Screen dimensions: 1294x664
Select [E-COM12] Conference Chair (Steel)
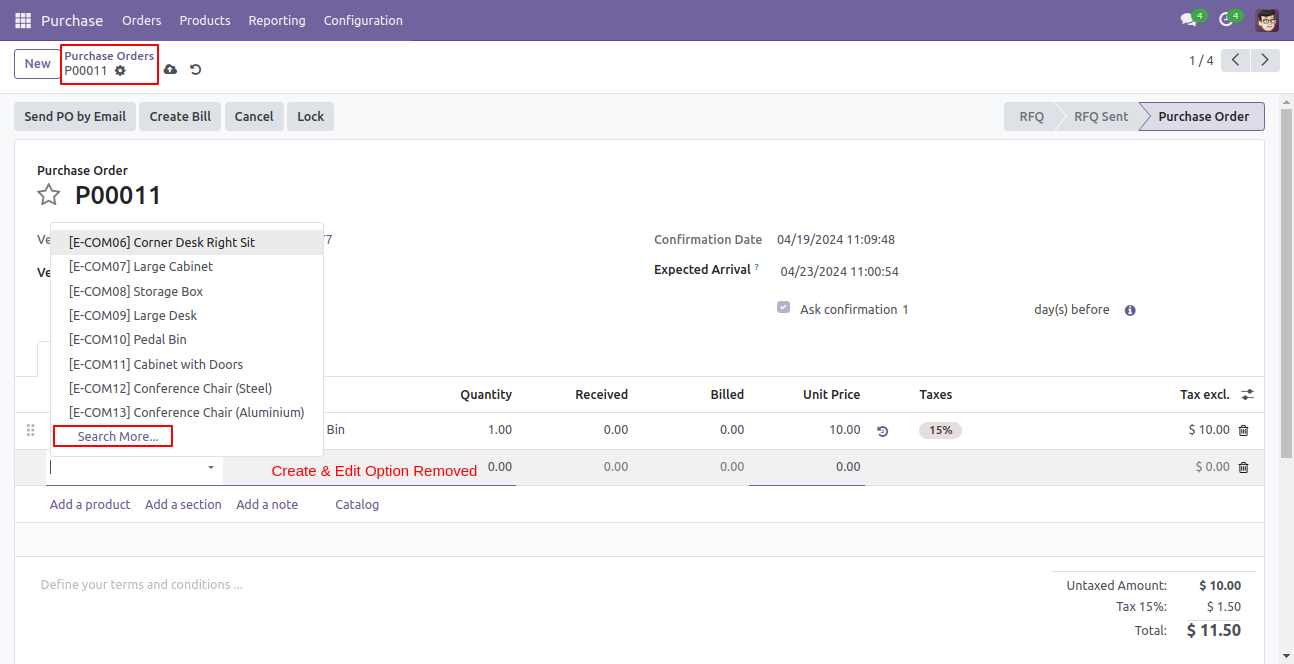[187, 388]
